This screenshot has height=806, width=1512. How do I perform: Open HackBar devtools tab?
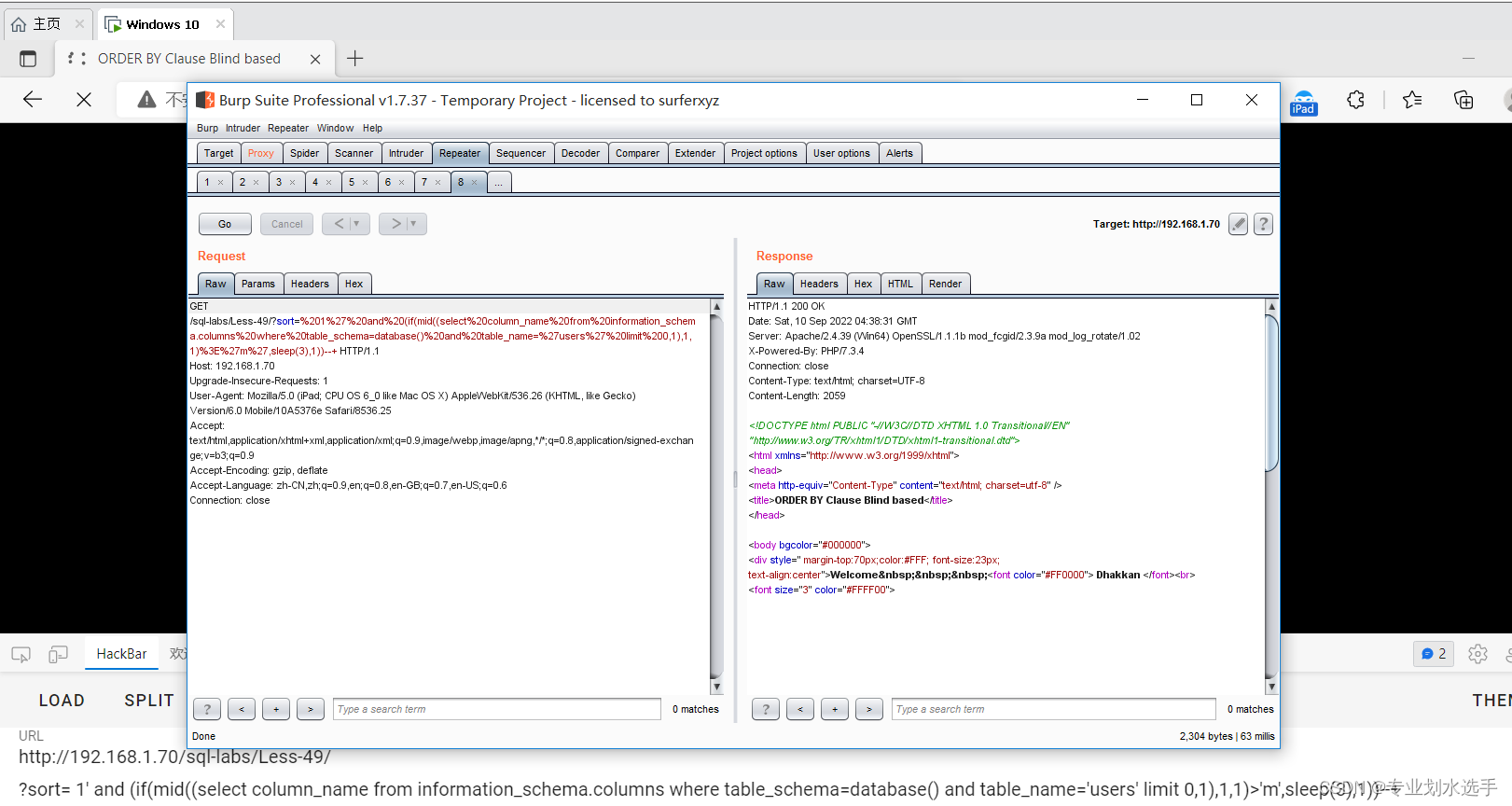tap(121, 654)
